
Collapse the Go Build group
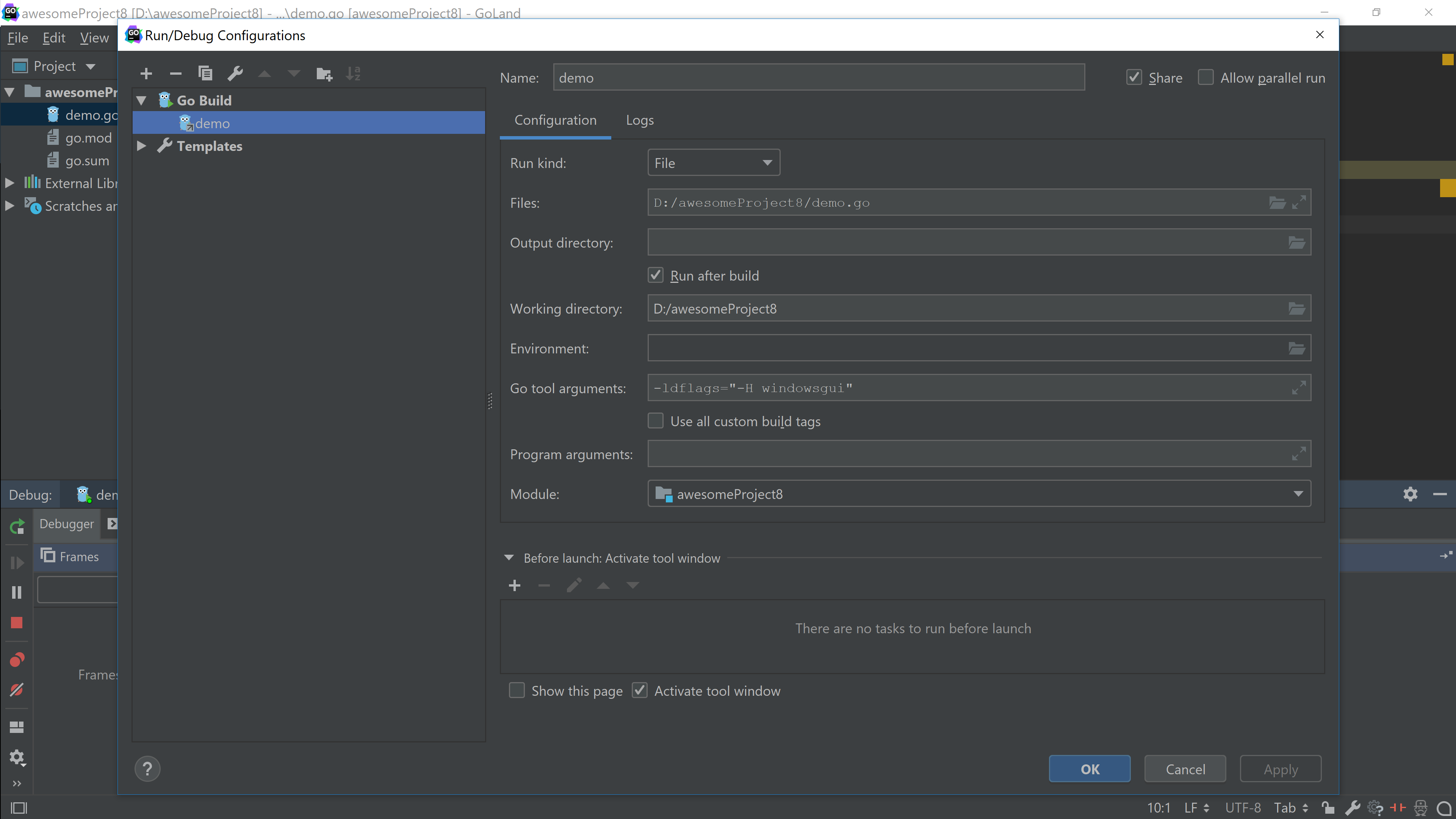coord(141,100)
